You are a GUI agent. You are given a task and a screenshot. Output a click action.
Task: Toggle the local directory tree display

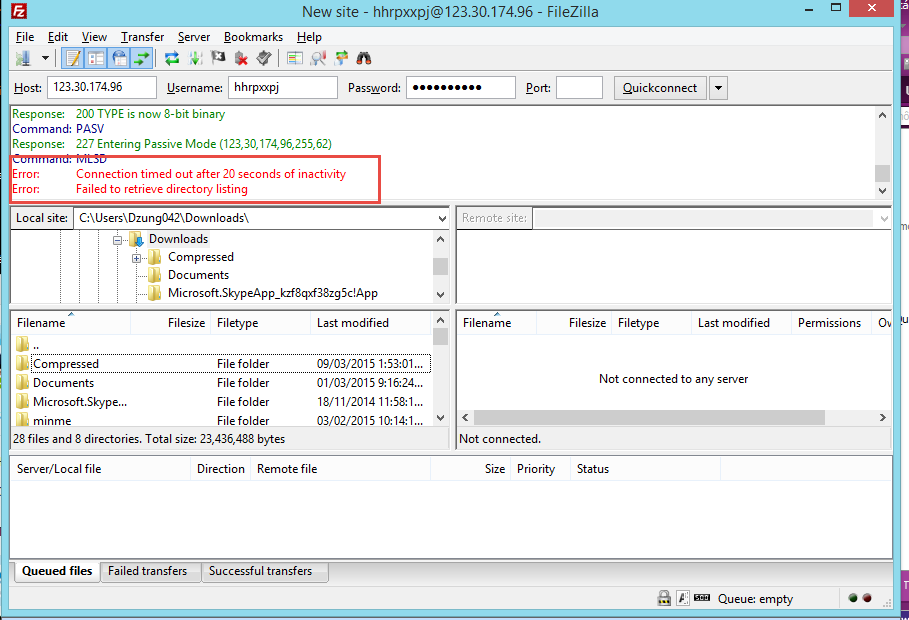(96, 58)
